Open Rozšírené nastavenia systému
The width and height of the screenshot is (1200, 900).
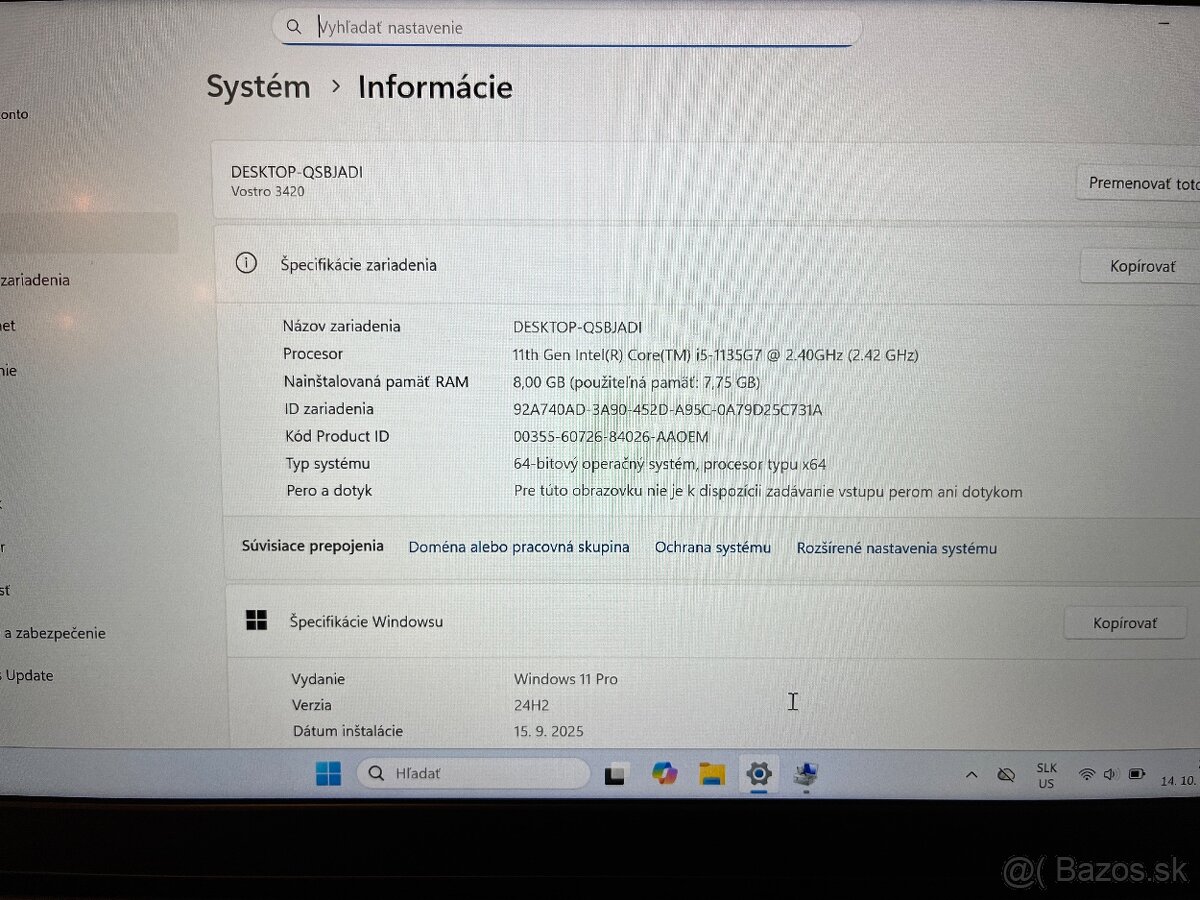coord(896,547)
